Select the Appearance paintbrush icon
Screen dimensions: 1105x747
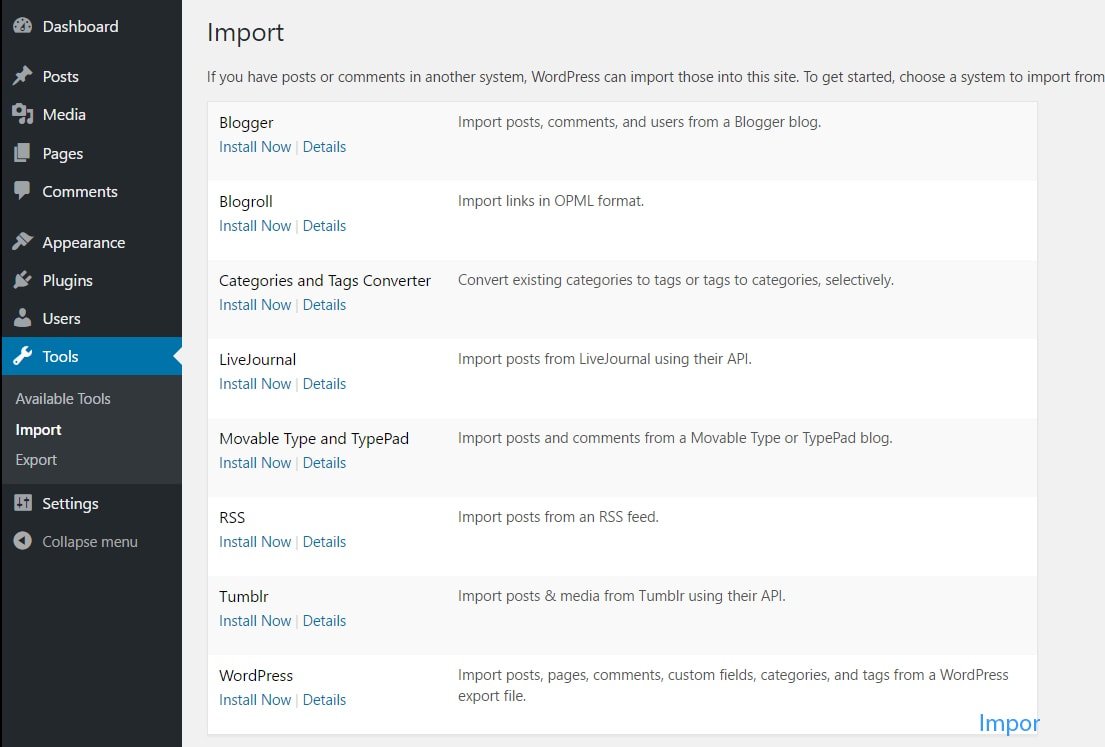tap(24, 242)
